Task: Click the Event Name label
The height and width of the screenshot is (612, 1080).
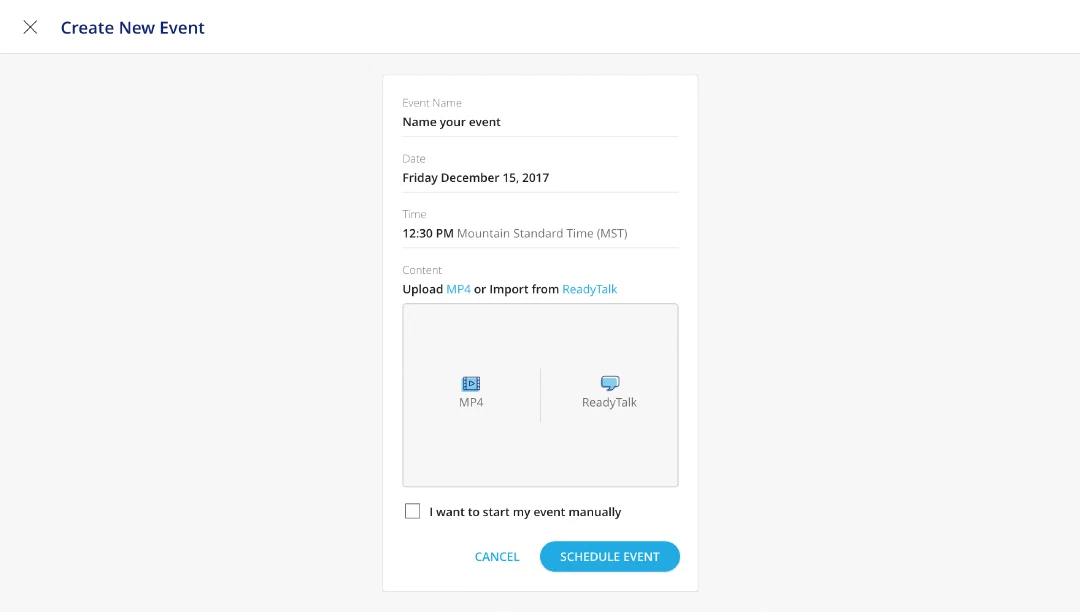Action: tap(432, 103)
